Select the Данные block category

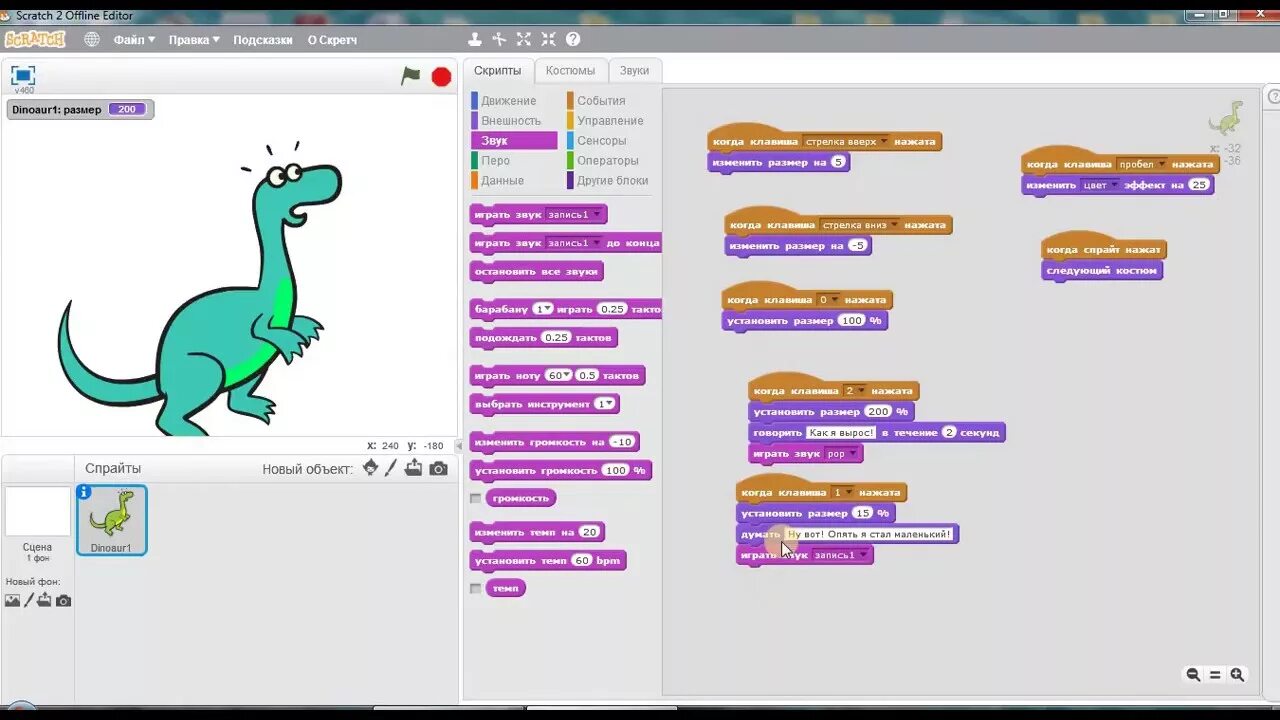513,181
